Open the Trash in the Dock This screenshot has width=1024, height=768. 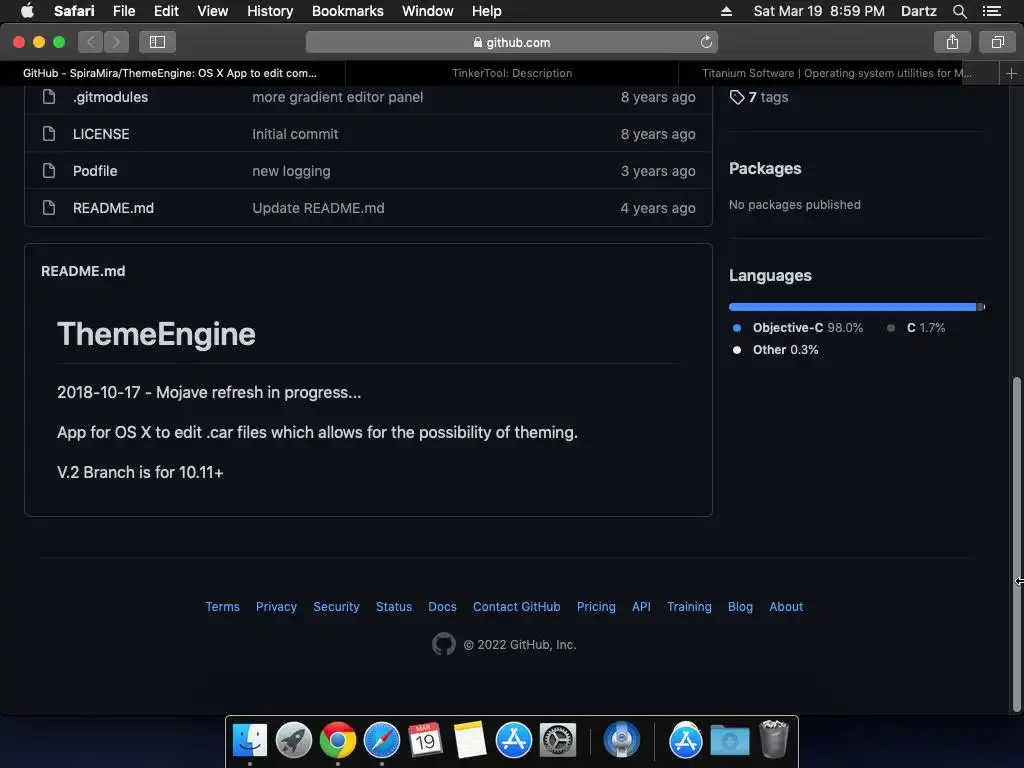click(x=774, y=739)
